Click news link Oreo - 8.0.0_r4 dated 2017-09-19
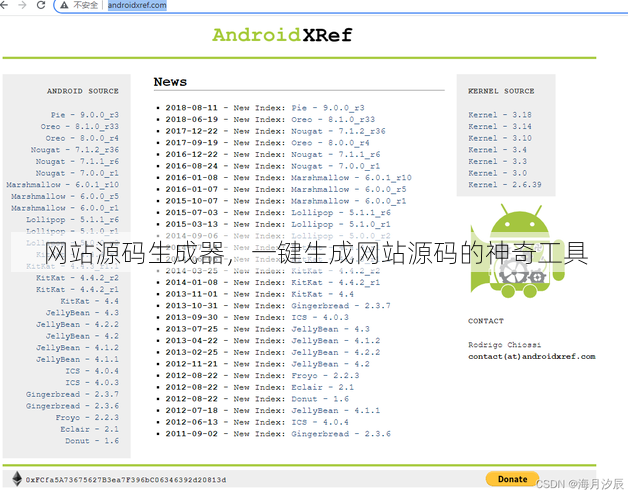The width and height of the screenshot is (628, 490). [330, 142]
